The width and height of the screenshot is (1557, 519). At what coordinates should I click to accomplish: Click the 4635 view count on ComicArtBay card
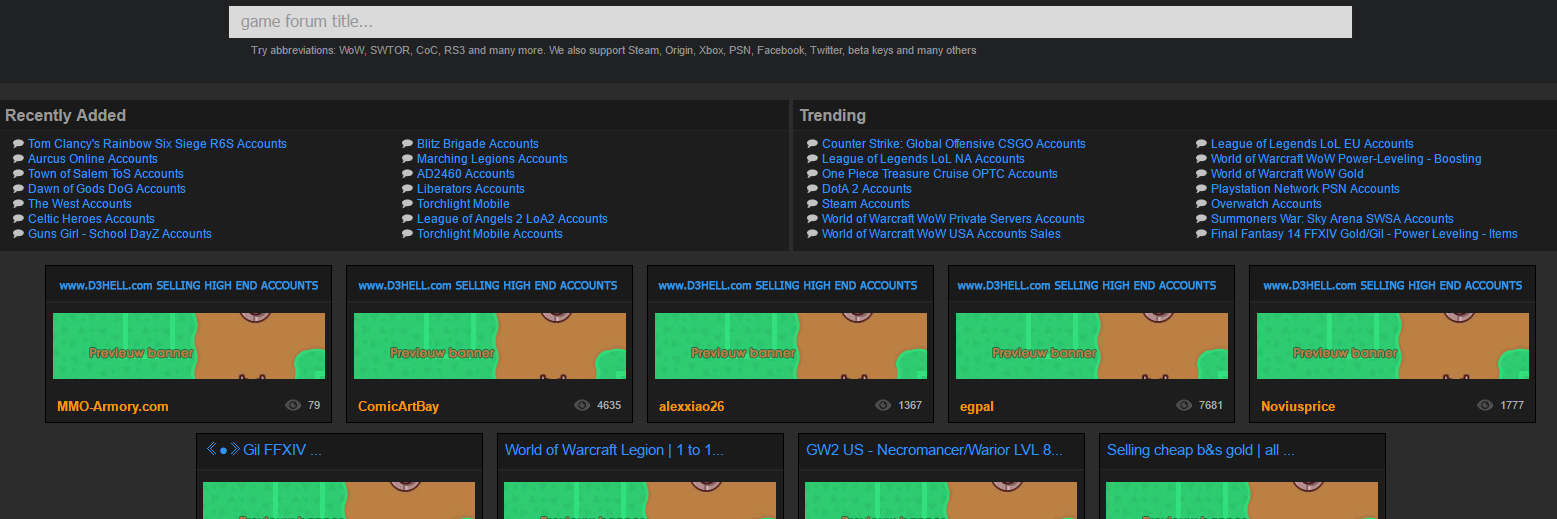pyautogui.click(x=609, y=406)
